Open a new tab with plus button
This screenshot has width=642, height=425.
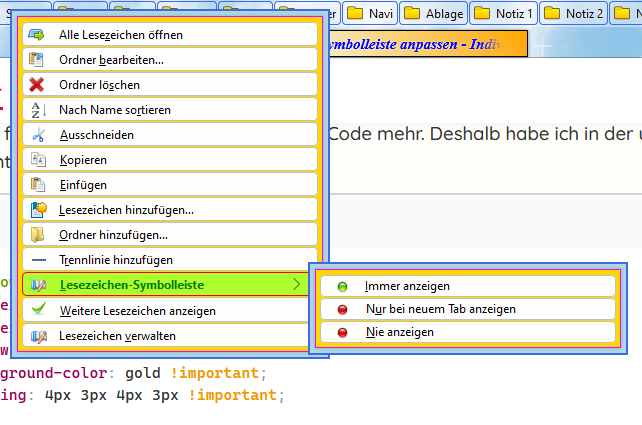coord(542,45)
